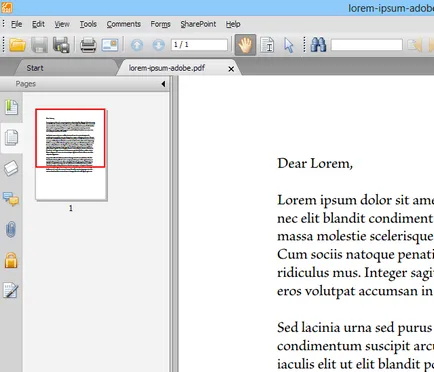Click the application logo in title bar
Viewport: 434px width, 372px height.
pyautogui.click(x=7, y=7)
